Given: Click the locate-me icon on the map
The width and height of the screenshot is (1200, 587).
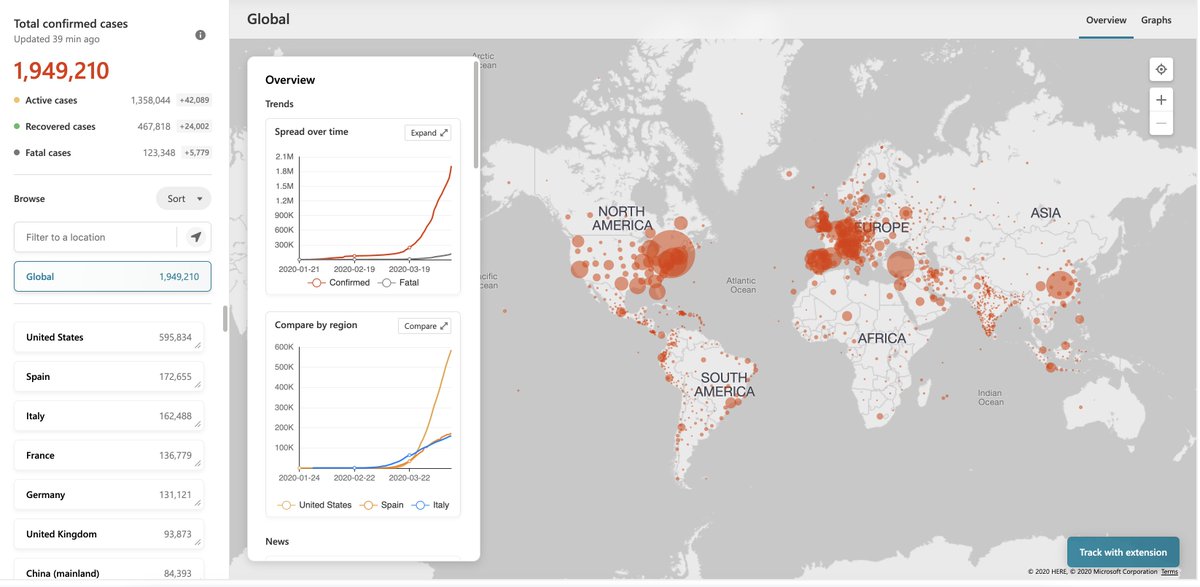Looking at the screenshot, I should coord(1160,68).
